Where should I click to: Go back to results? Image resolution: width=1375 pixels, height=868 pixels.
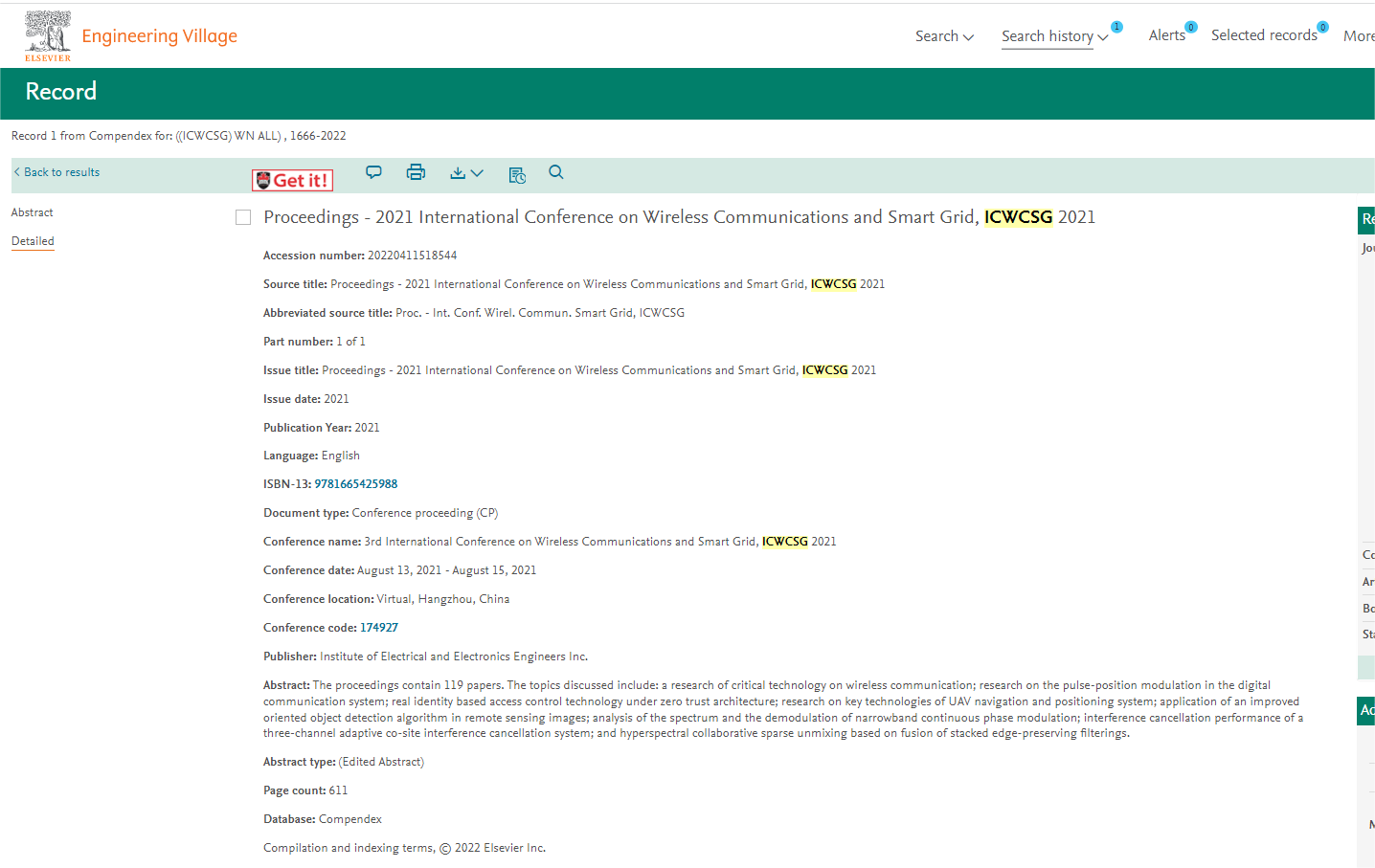click(x=57, y=172)
